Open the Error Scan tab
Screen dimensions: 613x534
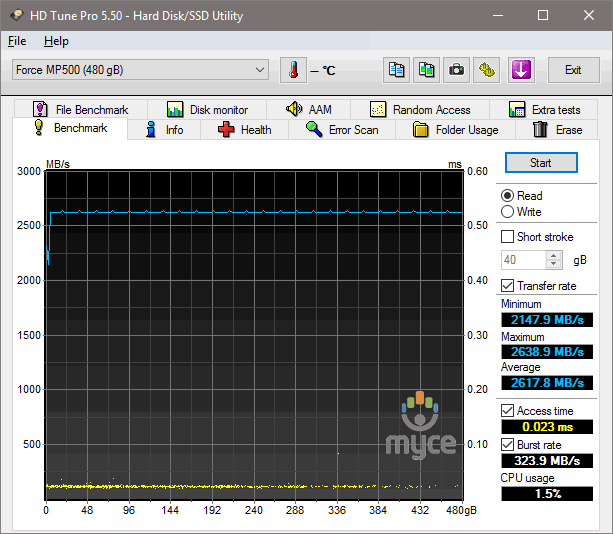pyautogui.click(x=342, y=129)
